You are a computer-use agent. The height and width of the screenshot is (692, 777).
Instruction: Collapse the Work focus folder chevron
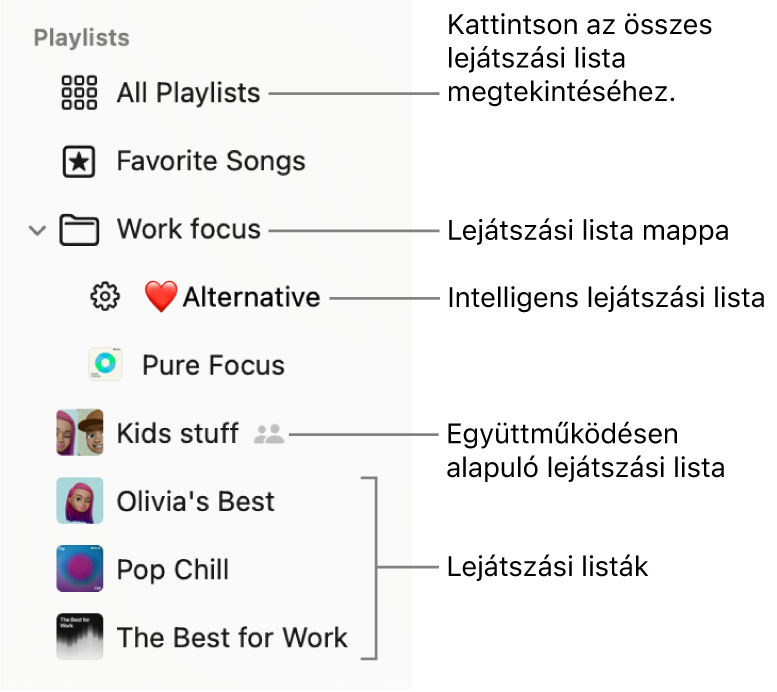pos(37,231)
